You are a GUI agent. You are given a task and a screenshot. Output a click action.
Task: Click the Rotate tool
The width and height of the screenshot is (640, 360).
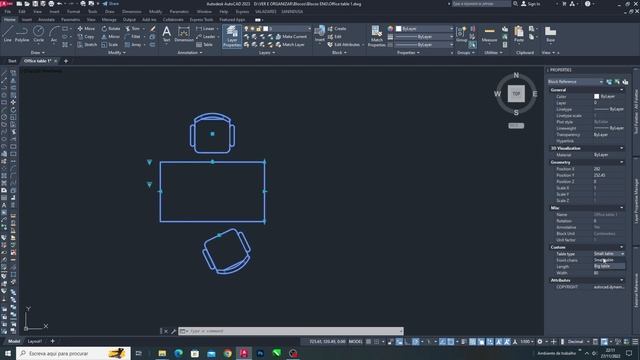click(111, 29)
